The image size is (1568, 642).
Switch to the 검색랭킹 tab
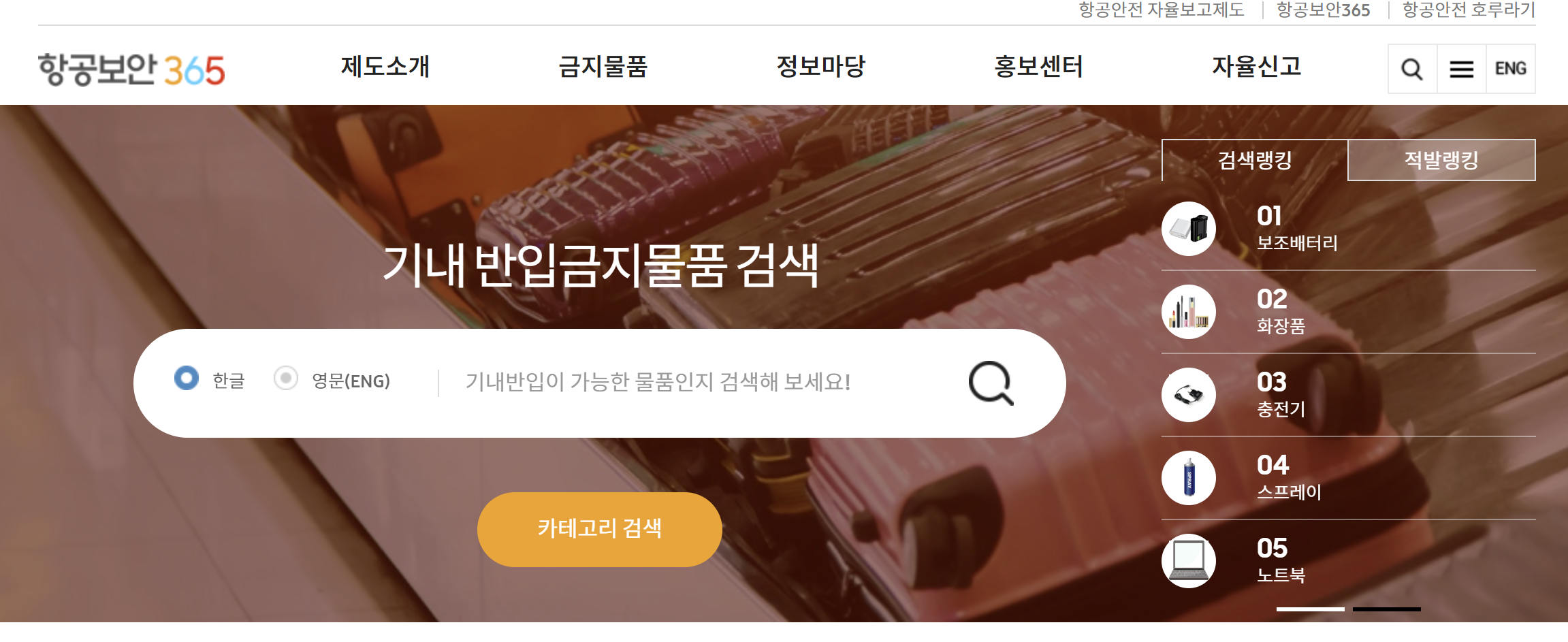tap(1255, 160)
